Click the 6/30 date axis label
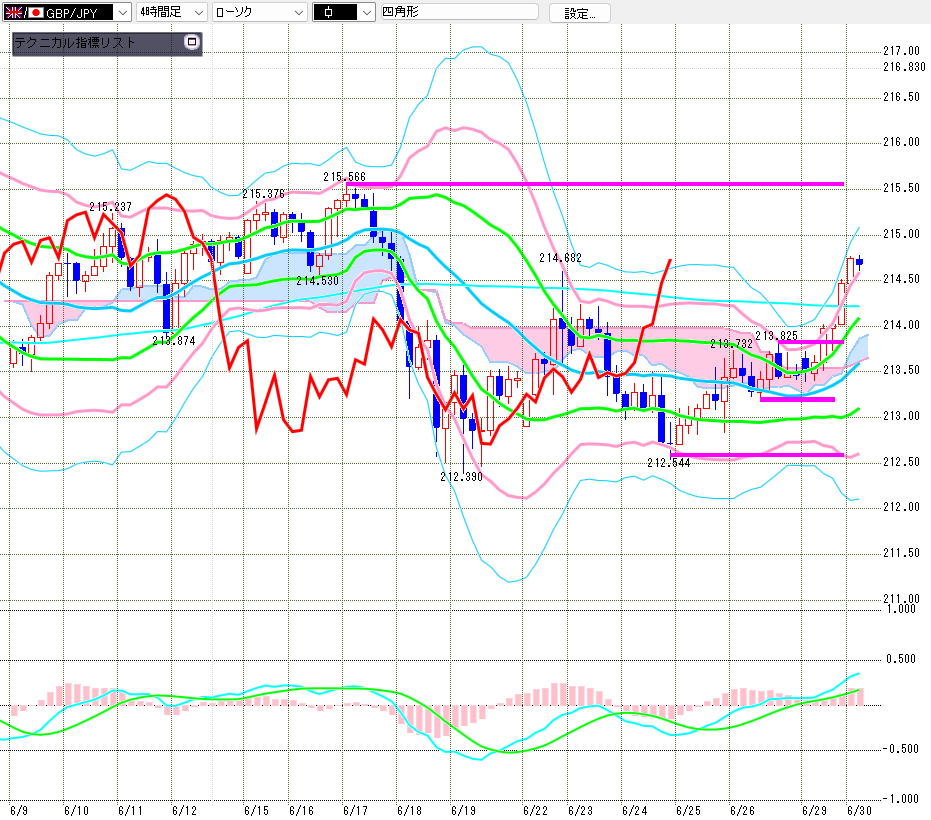This screenshot has width=931, height=820. coord(859,810)
